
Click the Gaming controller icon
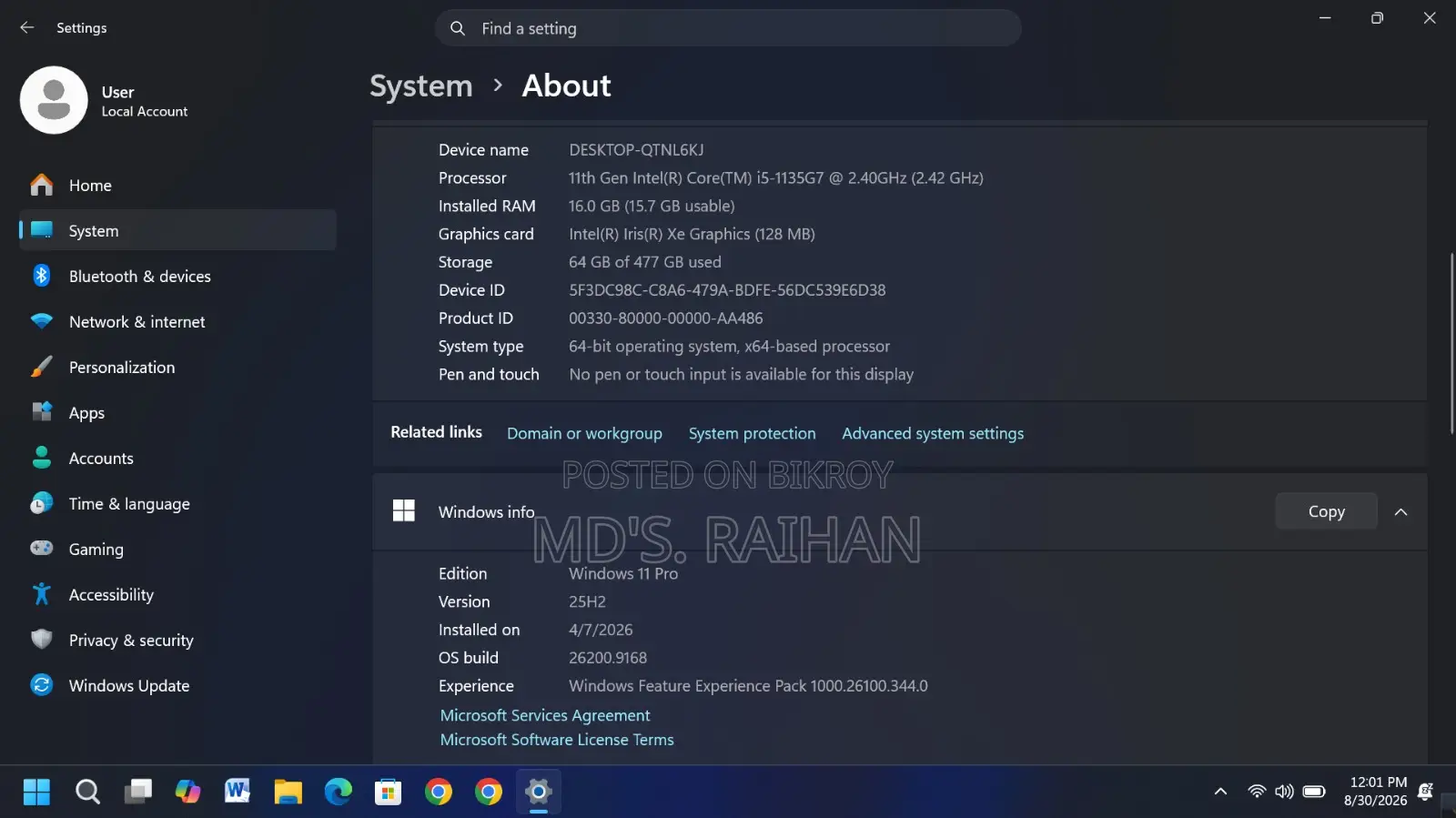(42, 549)
